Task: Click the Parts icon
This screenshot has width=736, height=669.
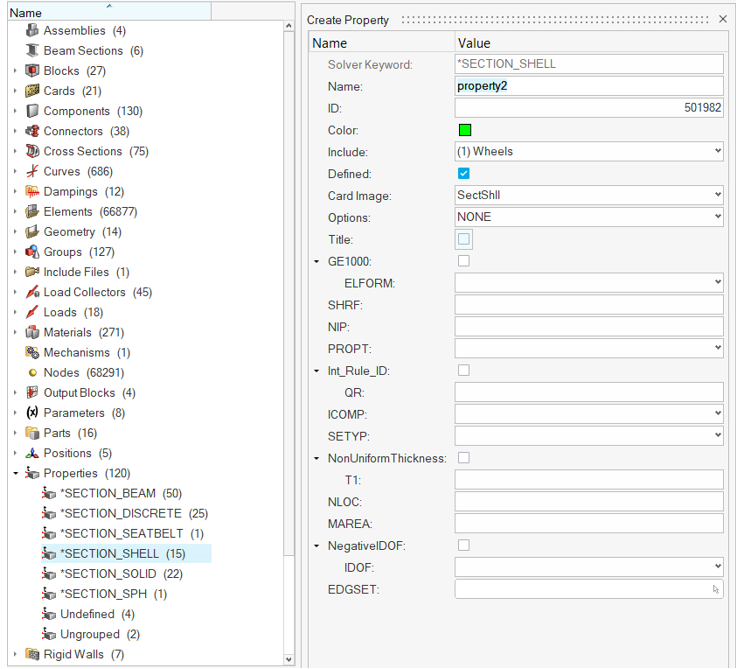Action: (x=32, y=433)
